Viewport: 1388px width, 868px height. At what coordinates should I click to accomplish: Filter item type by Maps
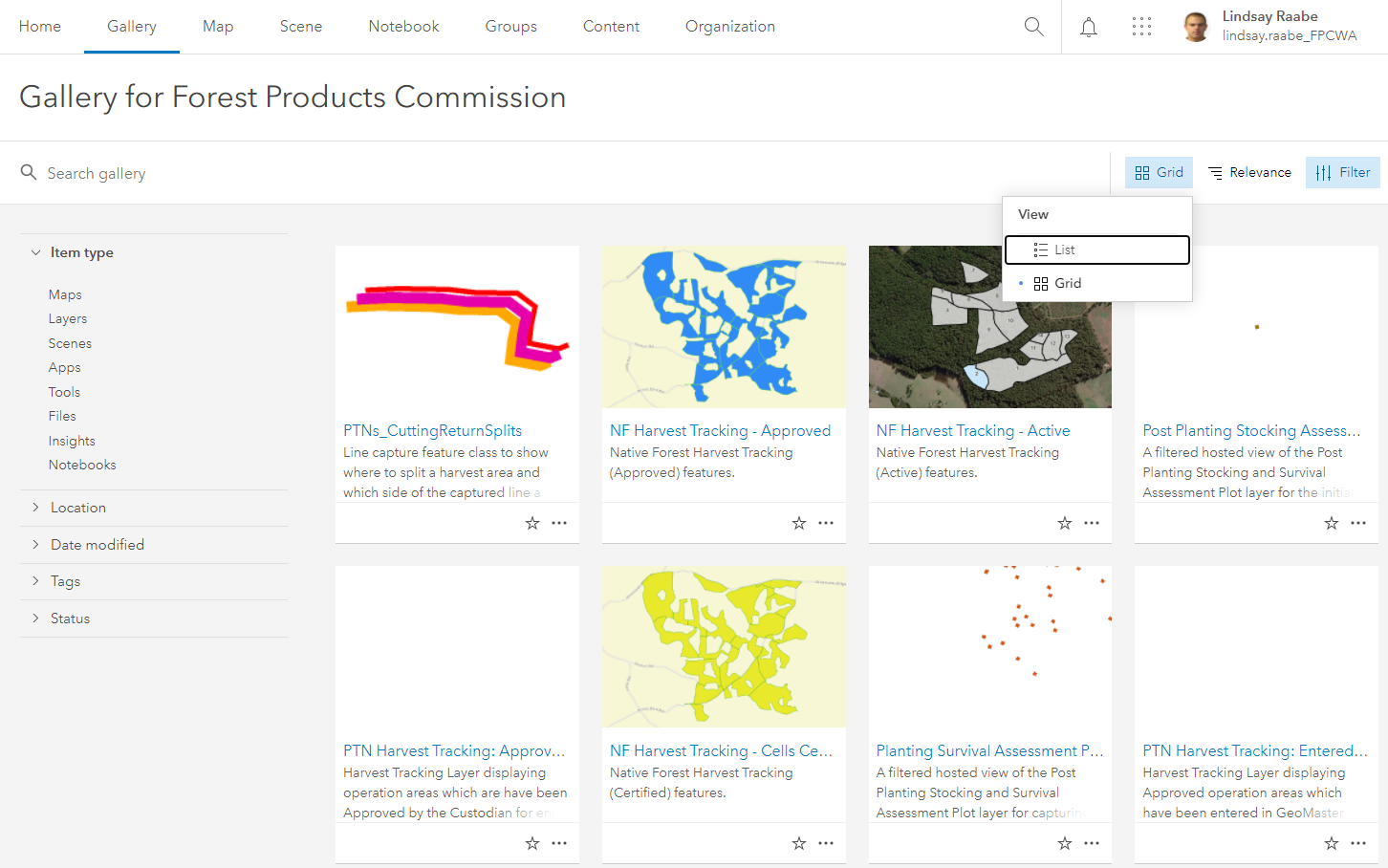65,294
